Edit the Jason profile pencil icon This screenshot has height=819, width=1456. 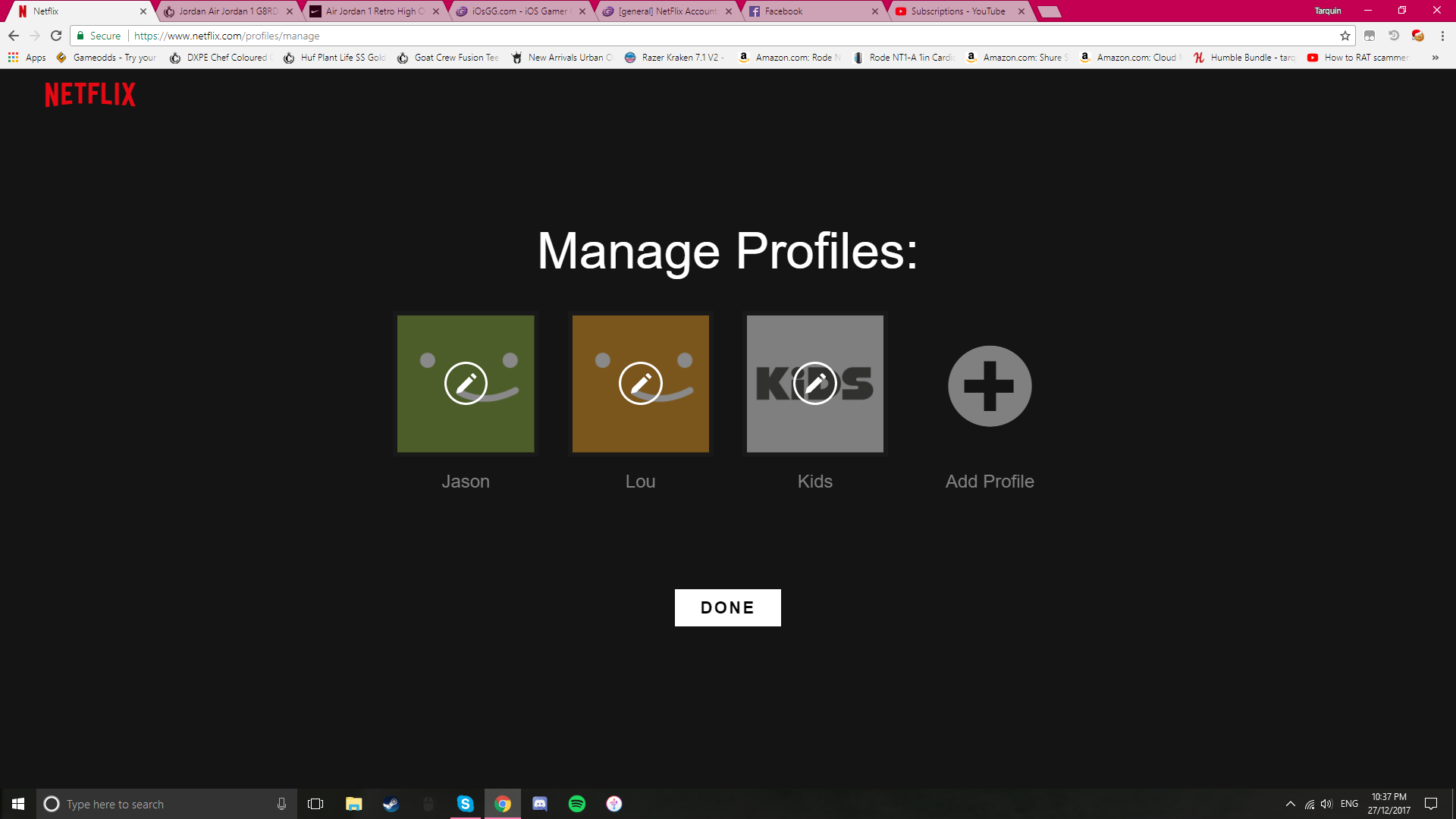coord(466,384)
